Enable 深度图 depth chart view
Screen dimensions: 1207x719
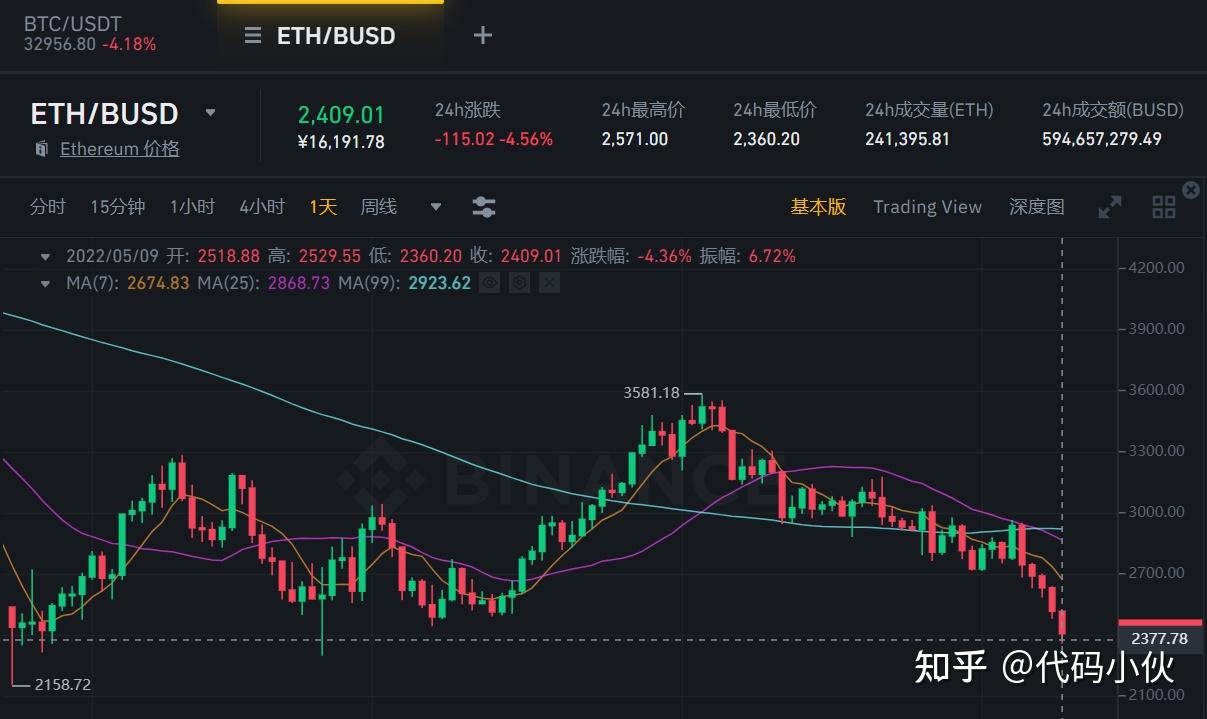click(1036, 207)
